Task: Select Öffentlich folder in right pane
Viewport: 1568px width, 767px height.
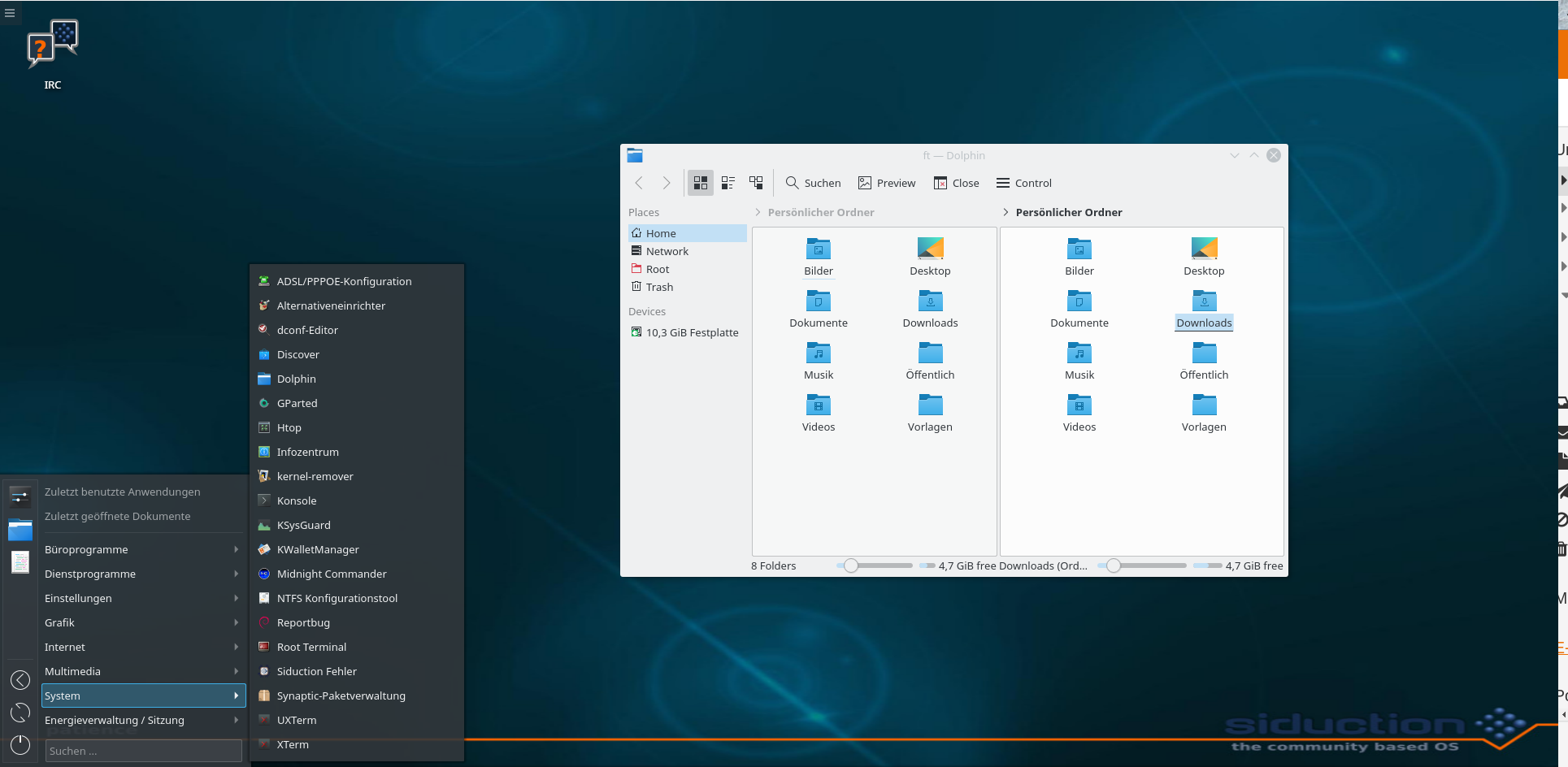Action: coord(1204,361)
